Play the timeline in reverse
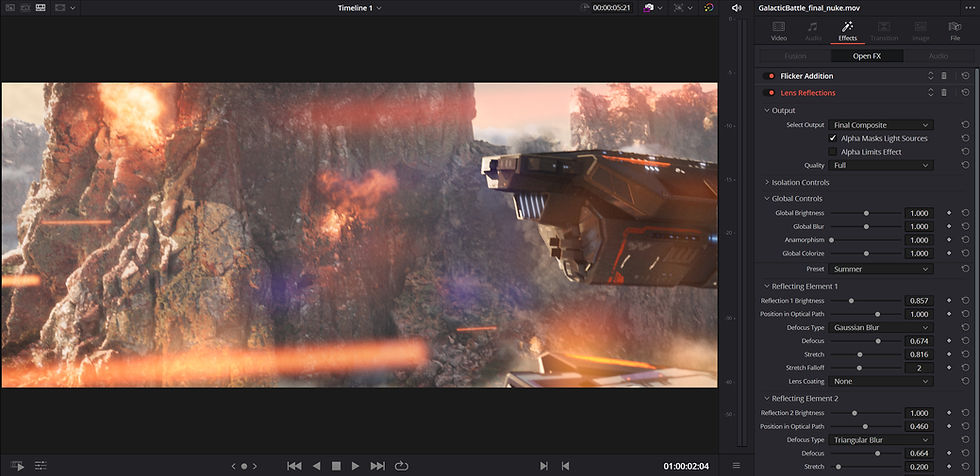 coord(316,466)
